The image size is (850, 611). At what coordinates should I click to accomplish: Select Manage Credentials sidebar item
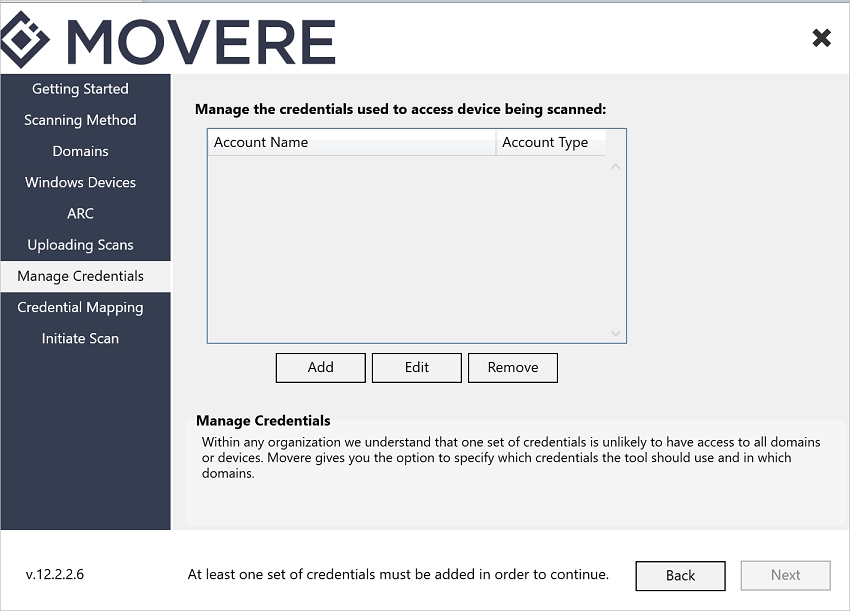(86, 276)
